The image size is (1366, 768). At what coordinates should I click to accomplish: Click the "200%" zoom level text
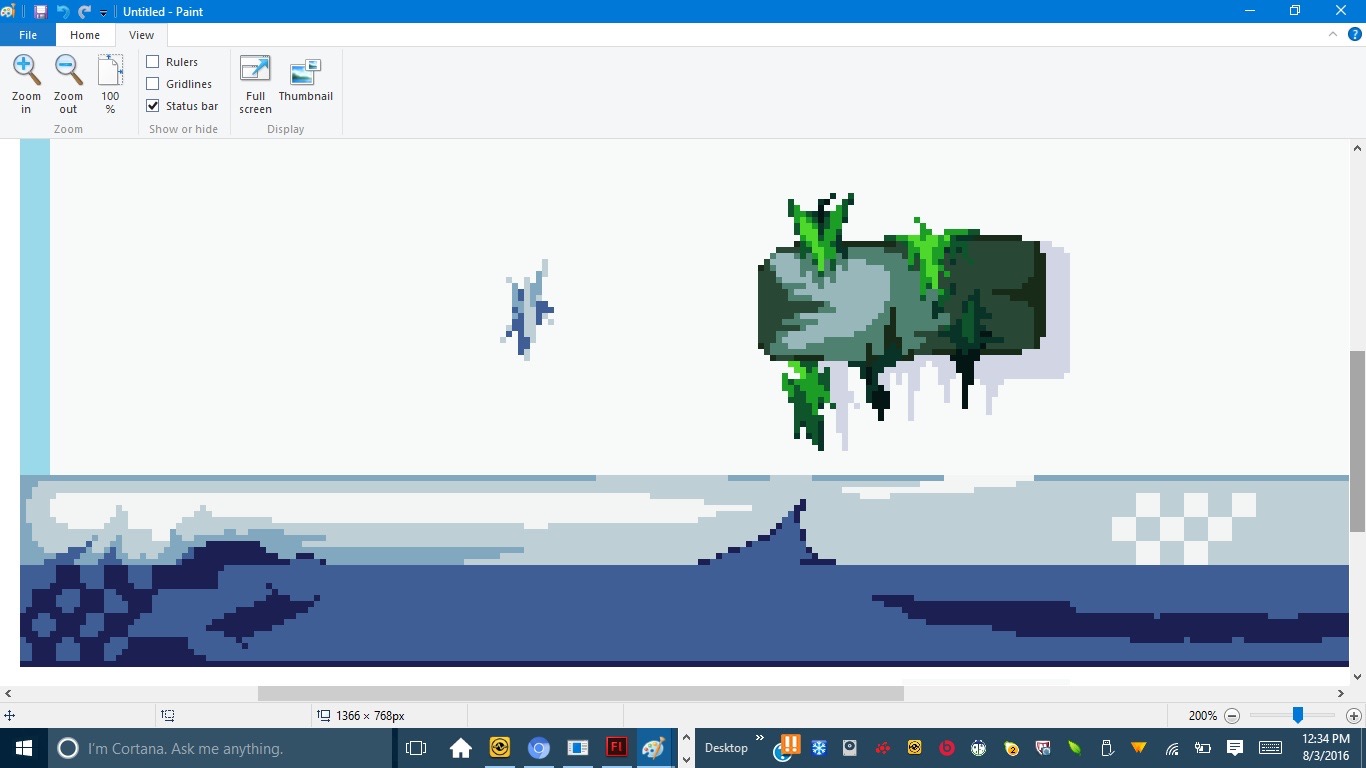[1203, 716]
